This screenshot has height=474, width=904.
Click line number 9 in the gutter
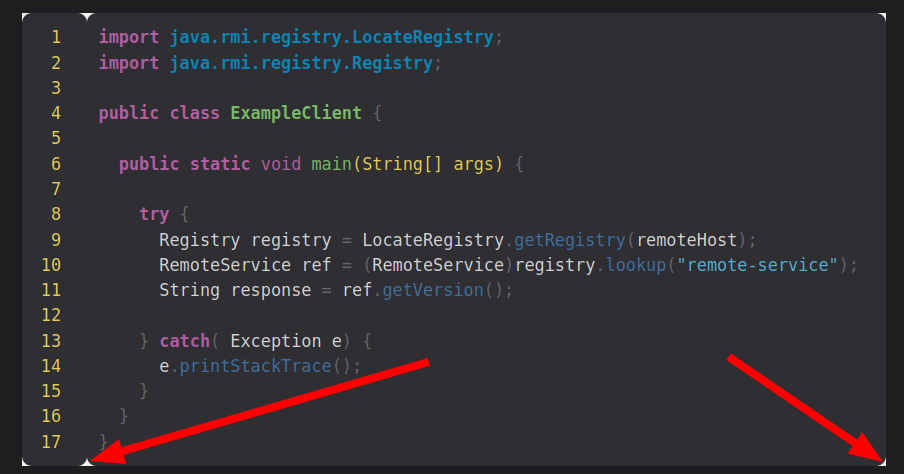click(x=56, y=240)
